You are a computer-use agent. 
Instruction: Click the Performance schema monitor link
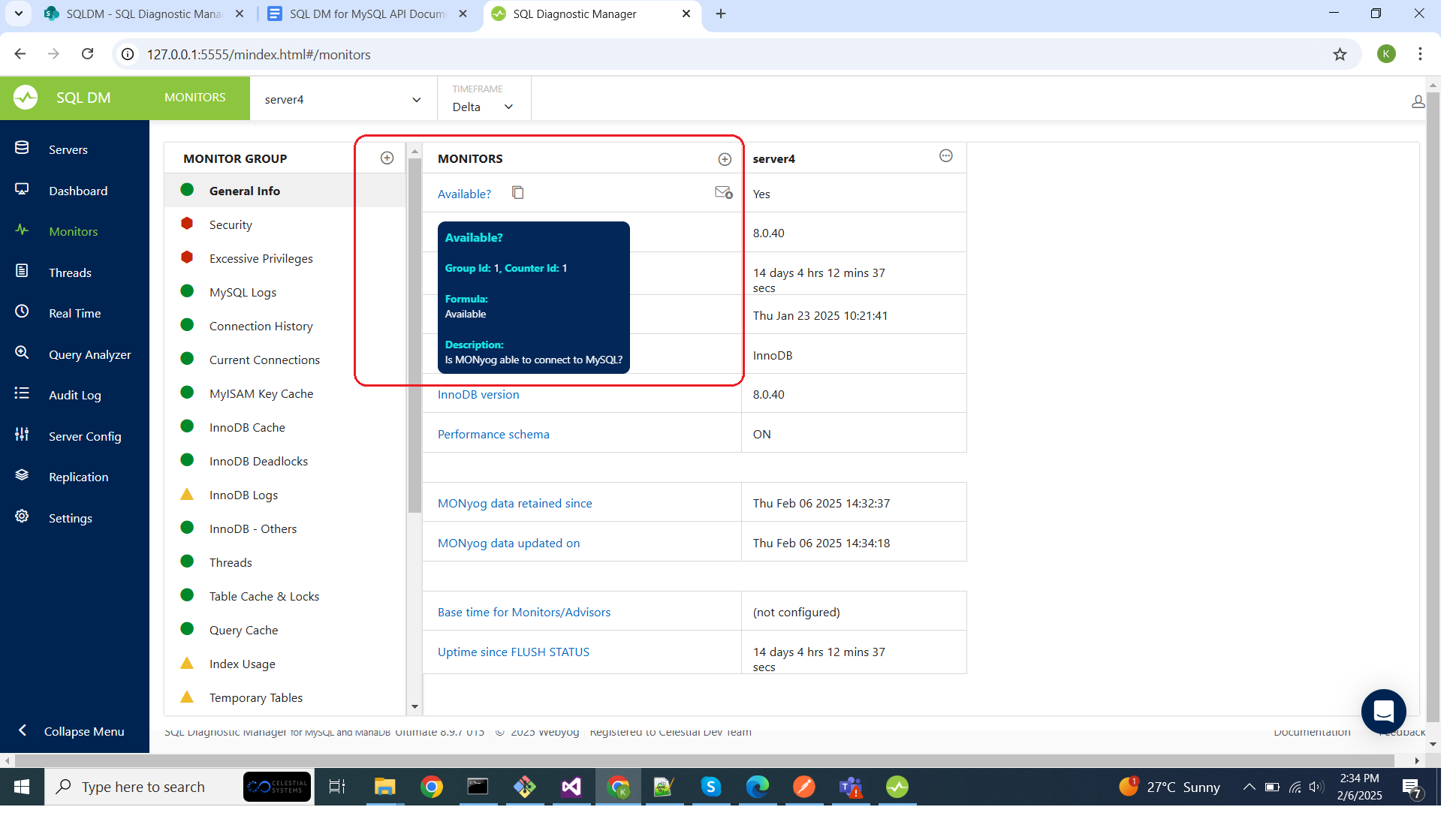tap(493, 434)
